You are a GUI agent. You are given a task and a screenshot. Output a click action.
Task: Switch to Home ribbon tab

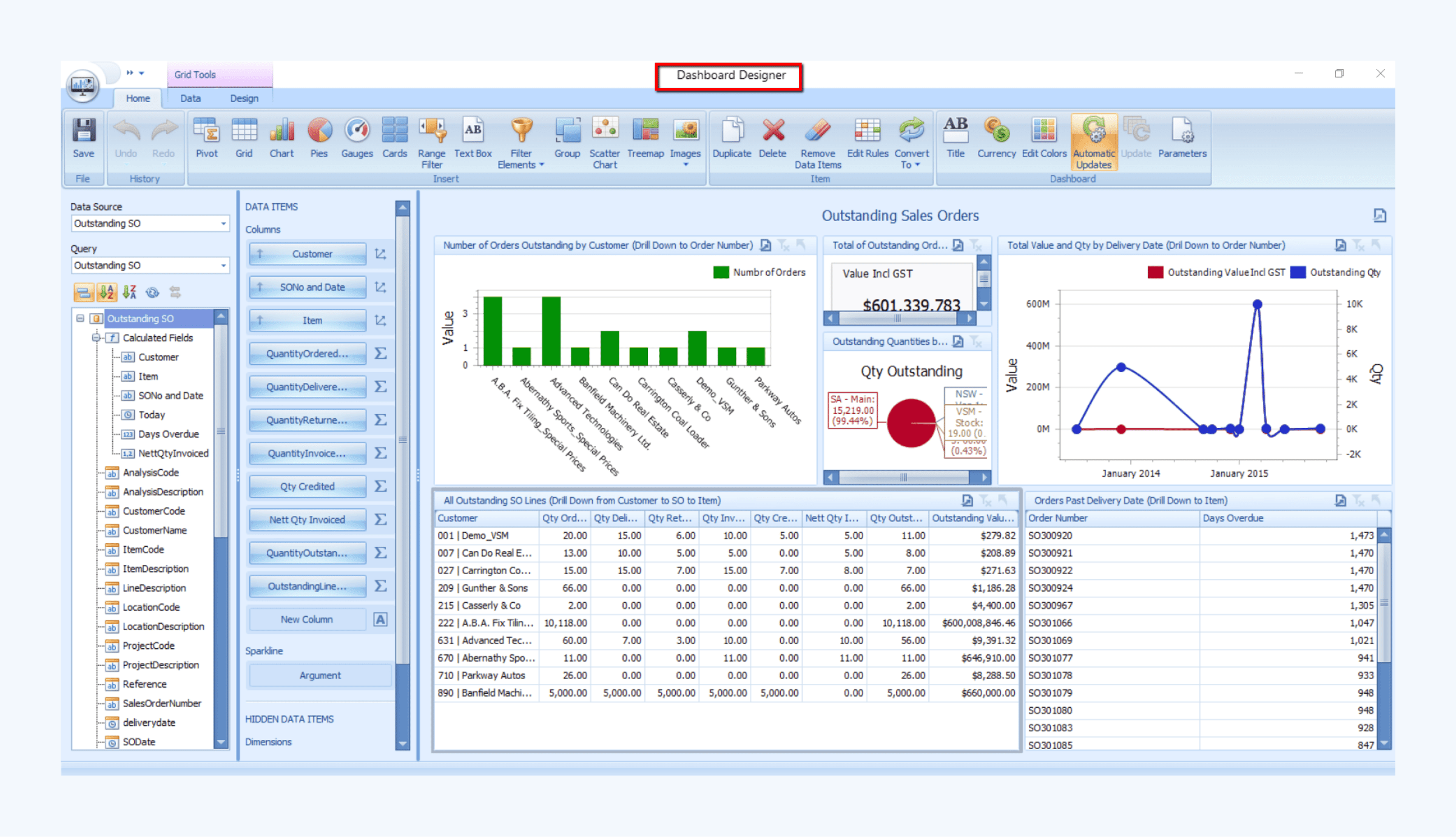pyautogui.click(x=138, y=98)
